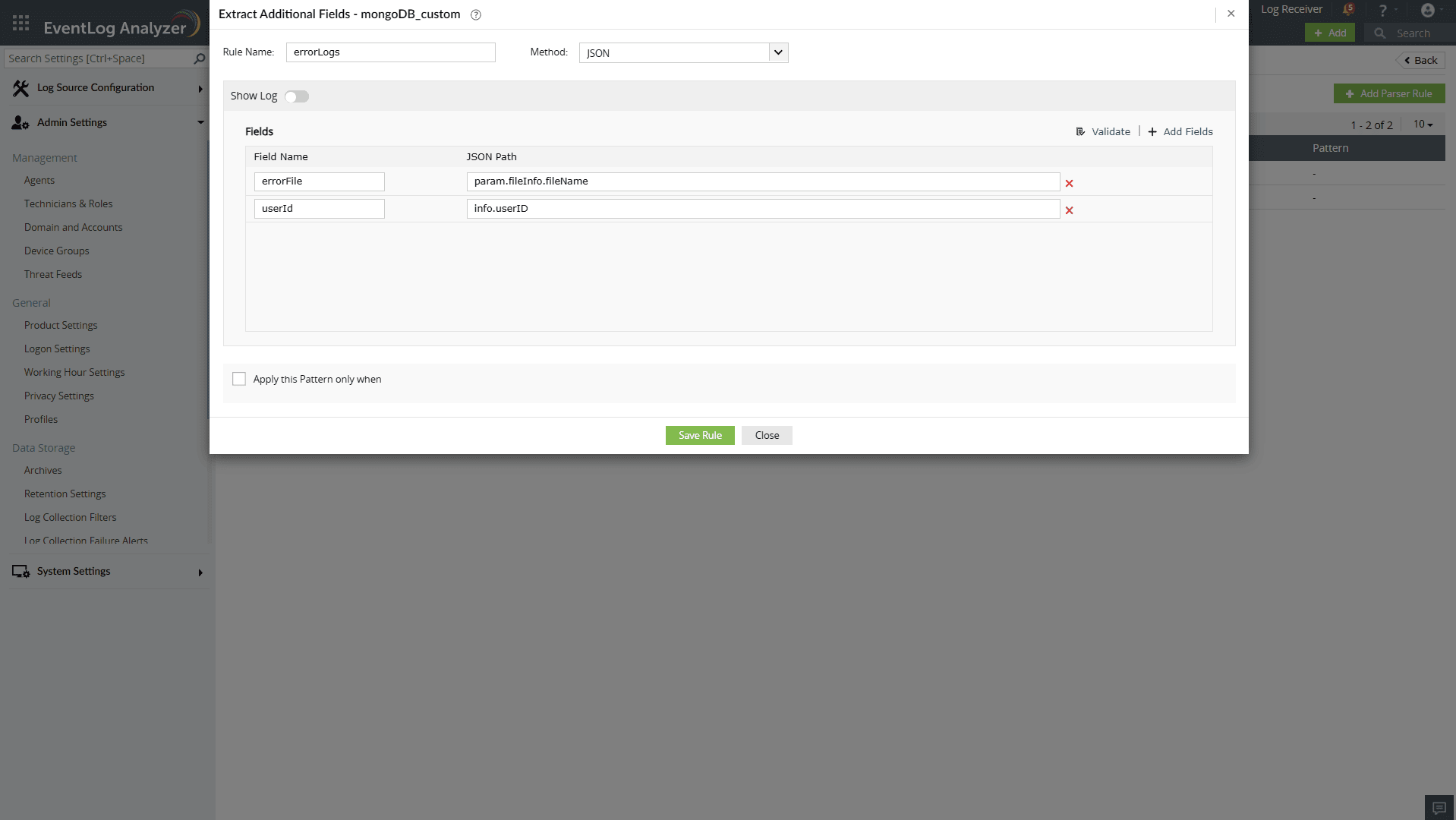Open the feedback chat icon bottom right
The height and width of the screenshot is (820, 1456).
pyautogui.click(x=1438, y=807)
